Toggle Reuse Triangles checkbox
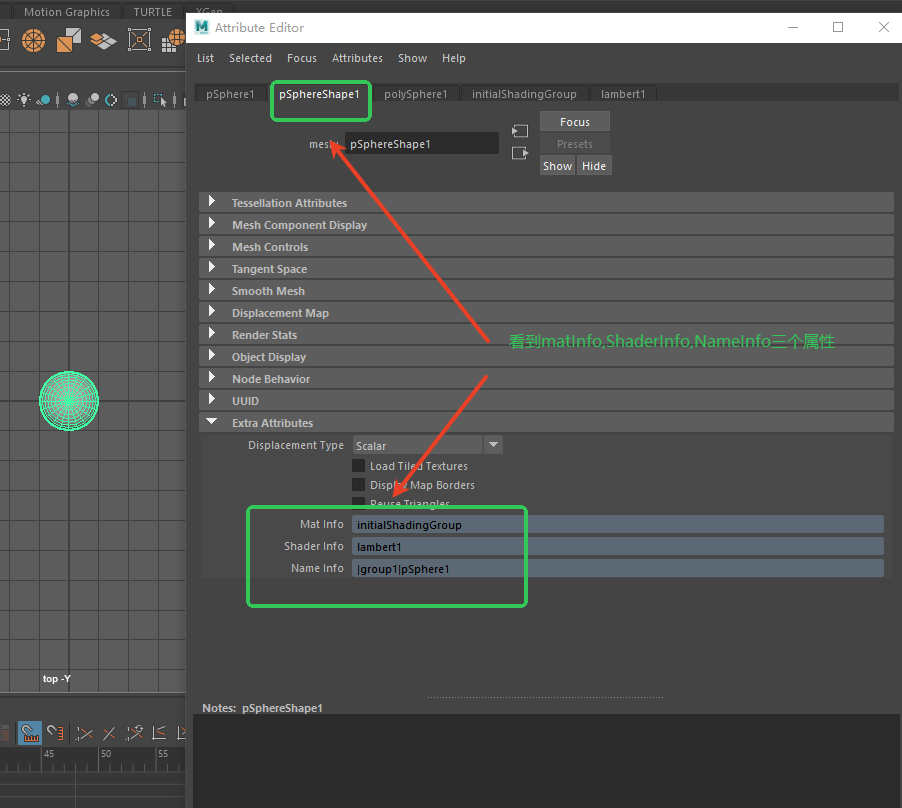 pyautogui.click(x=358, y=503)
